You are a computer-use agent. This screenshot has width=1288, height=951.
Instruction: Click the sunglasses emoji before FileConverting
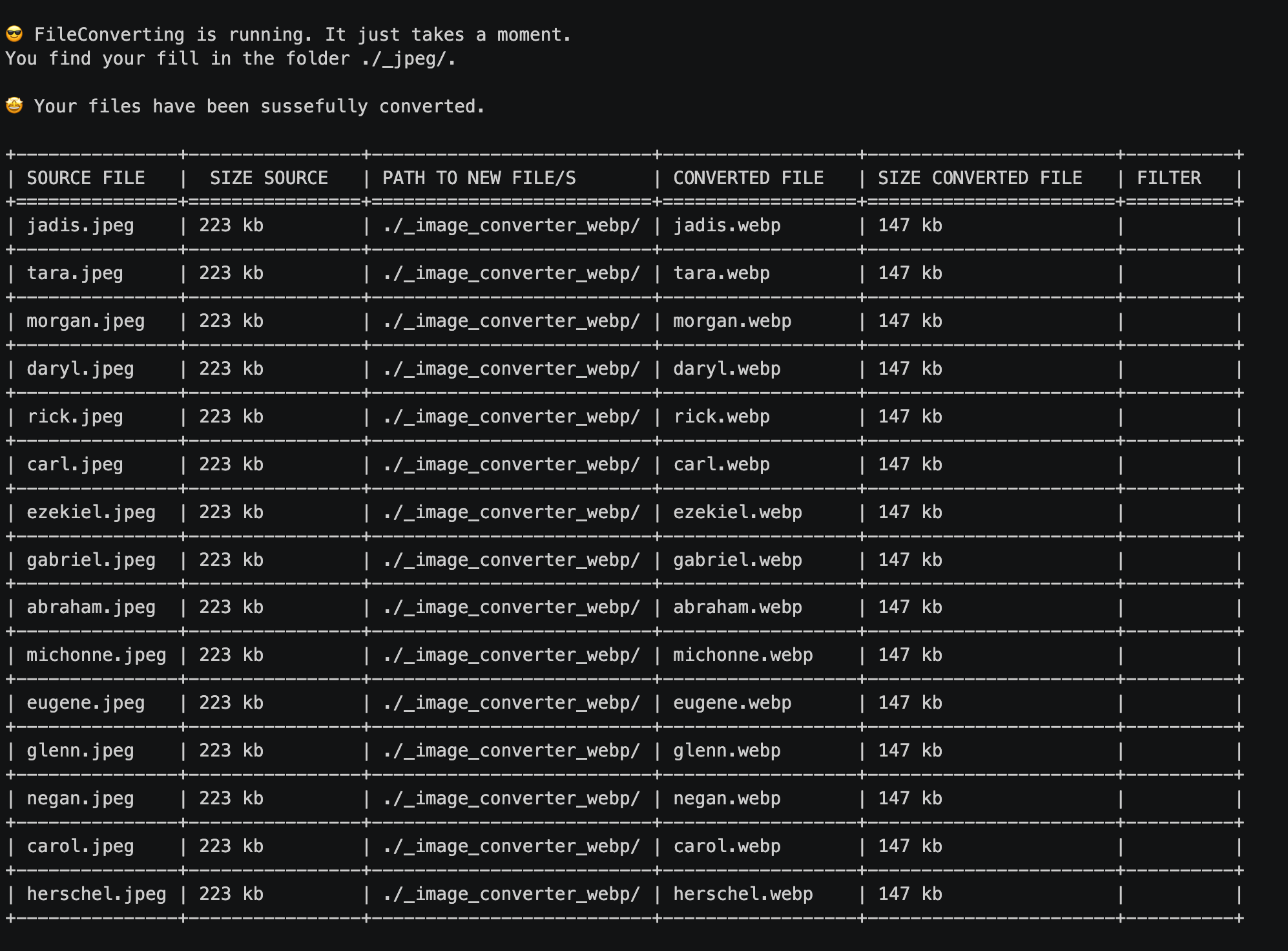[x=14, y=34]
